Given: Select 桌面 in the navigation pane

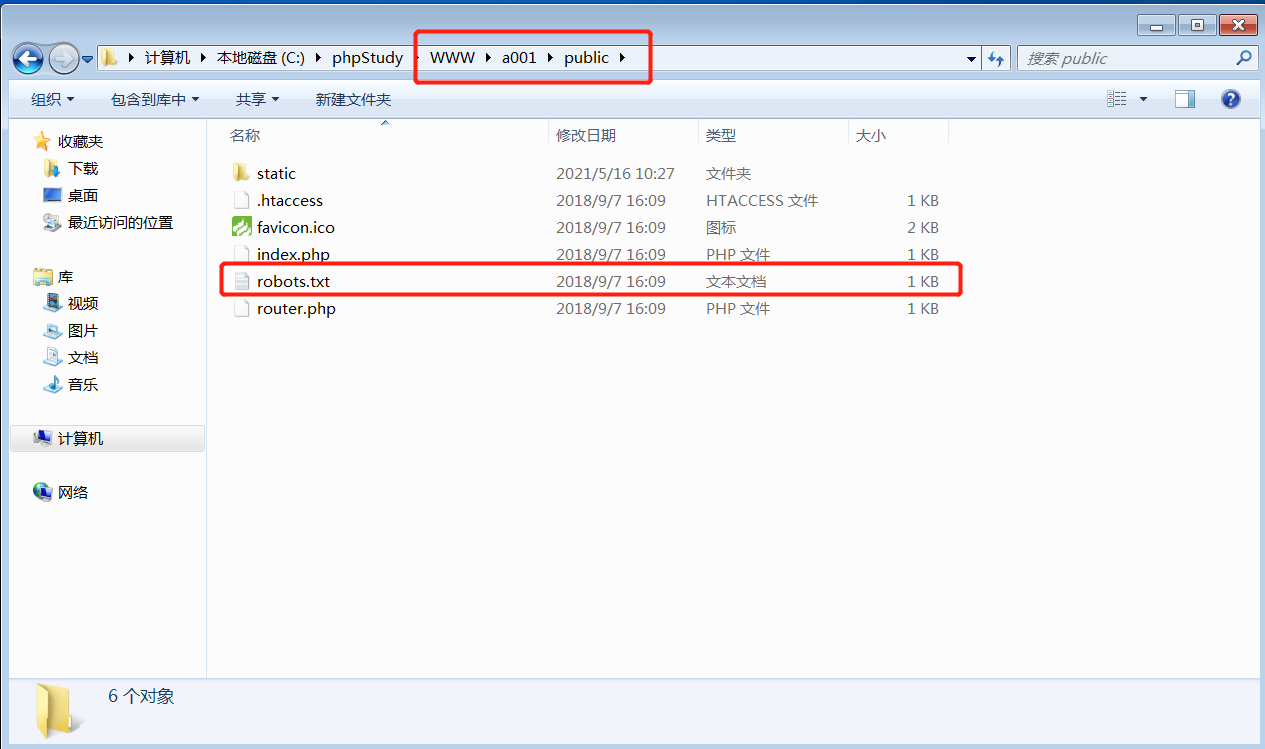Looking at the screenshot, I should pyautogui.click(x=83, y=196).
